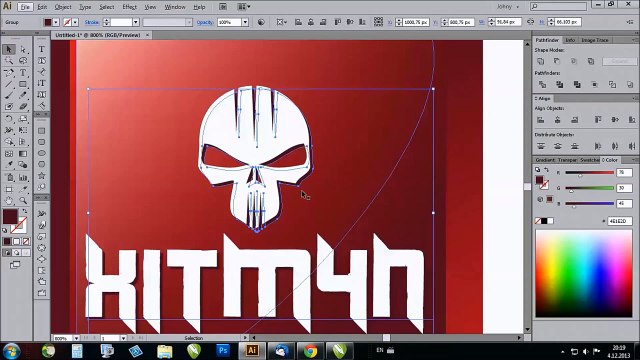640x360 pixels.
Task: Select the Paintbrush tool
Action: pos(9,95)
